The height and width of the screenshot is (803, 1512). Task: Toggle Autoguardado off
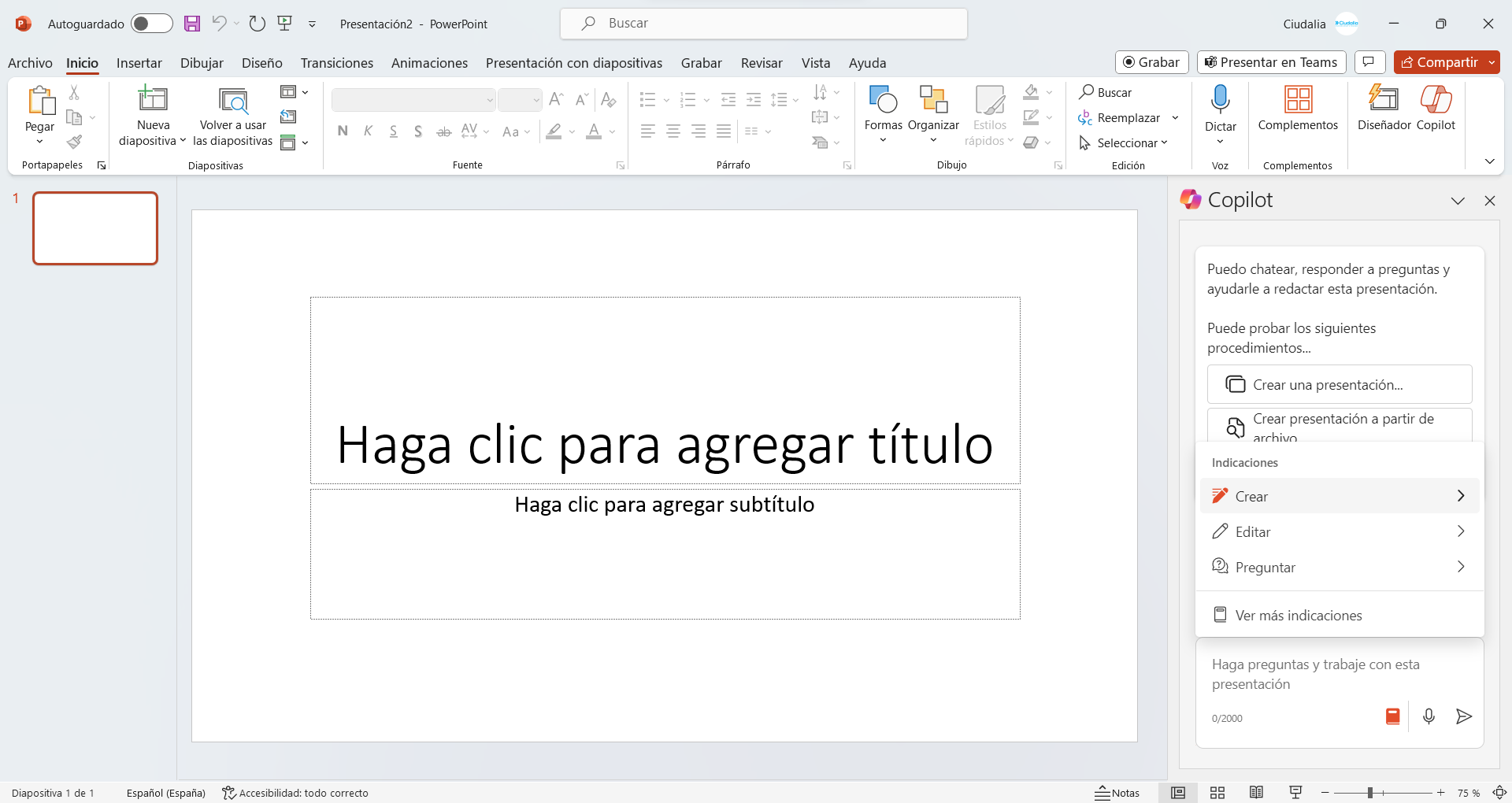coord(151,24)
